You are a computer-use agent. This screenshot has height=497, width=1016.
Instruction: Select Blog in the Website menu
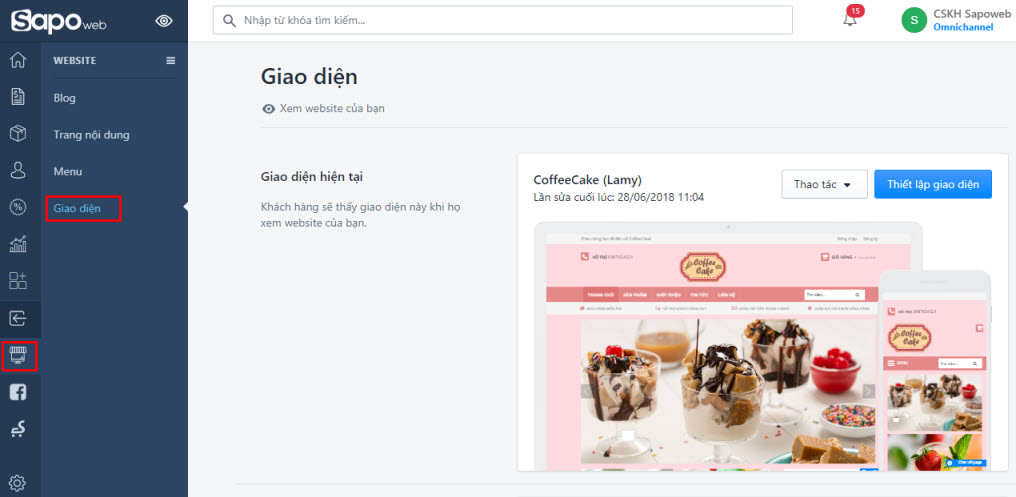[65, 98]
